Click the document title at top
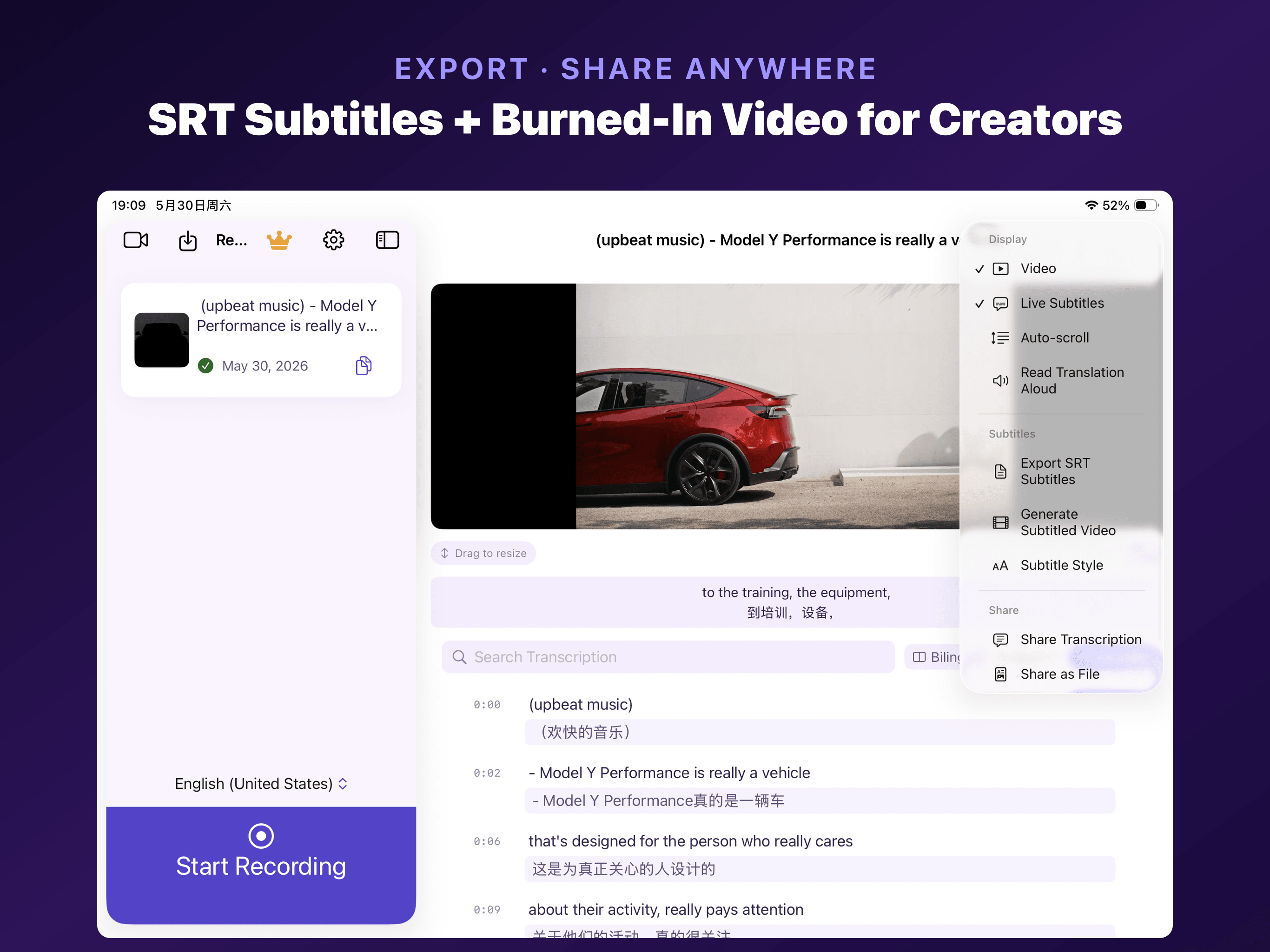 777,240
